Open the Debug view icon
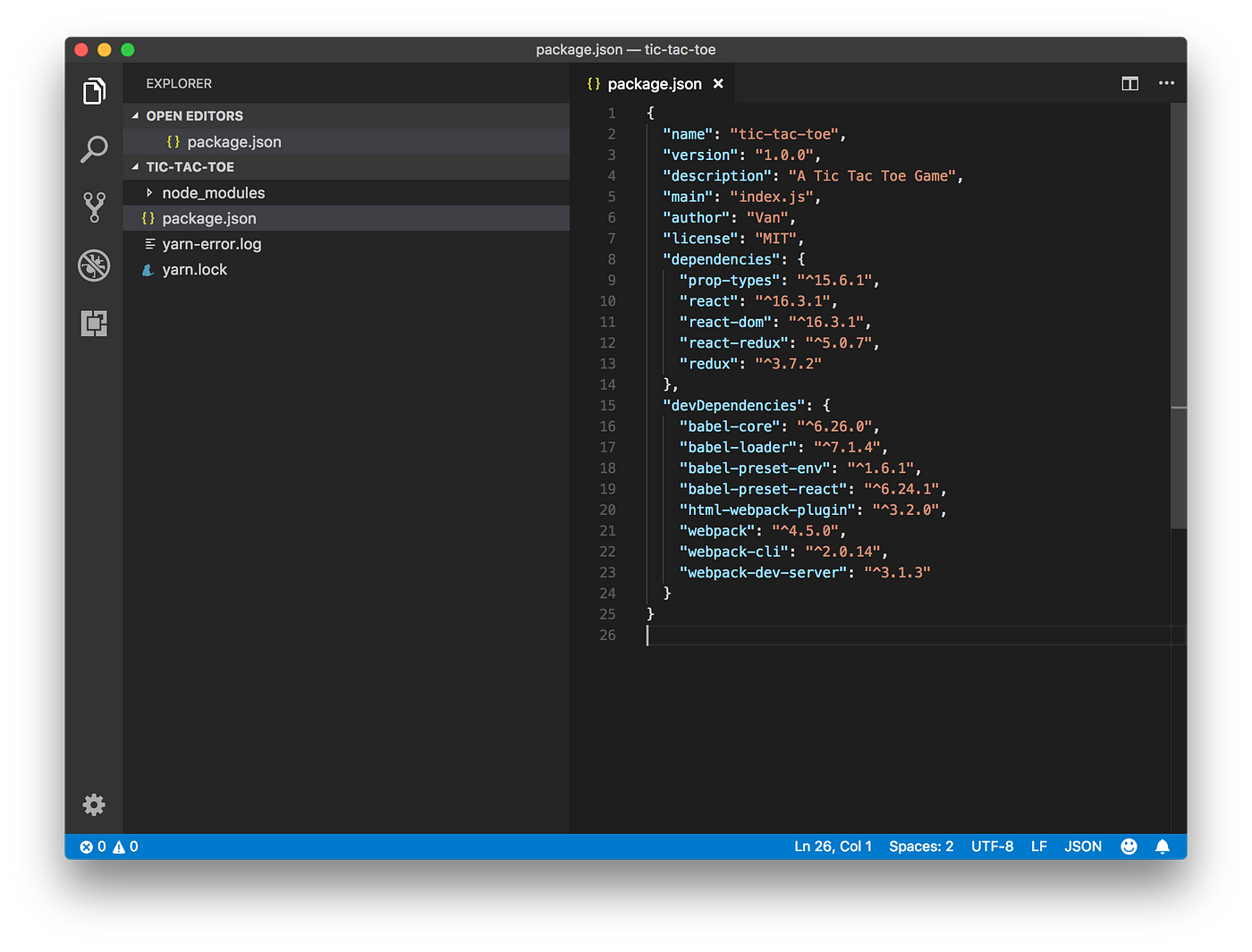Viewport: 1252px width, 952px height. pyautogui.click(x=94, y=265)
